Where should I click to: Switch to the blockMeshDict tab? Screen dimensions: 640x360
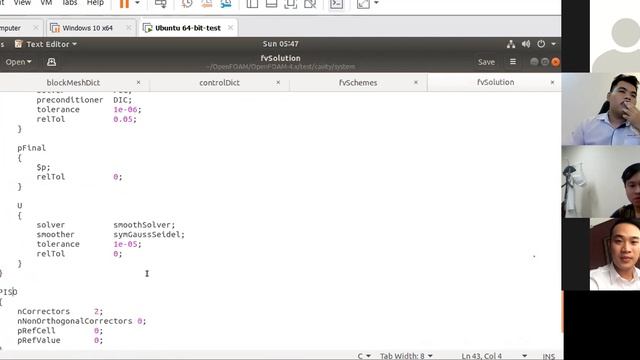(x=73, y=82)
